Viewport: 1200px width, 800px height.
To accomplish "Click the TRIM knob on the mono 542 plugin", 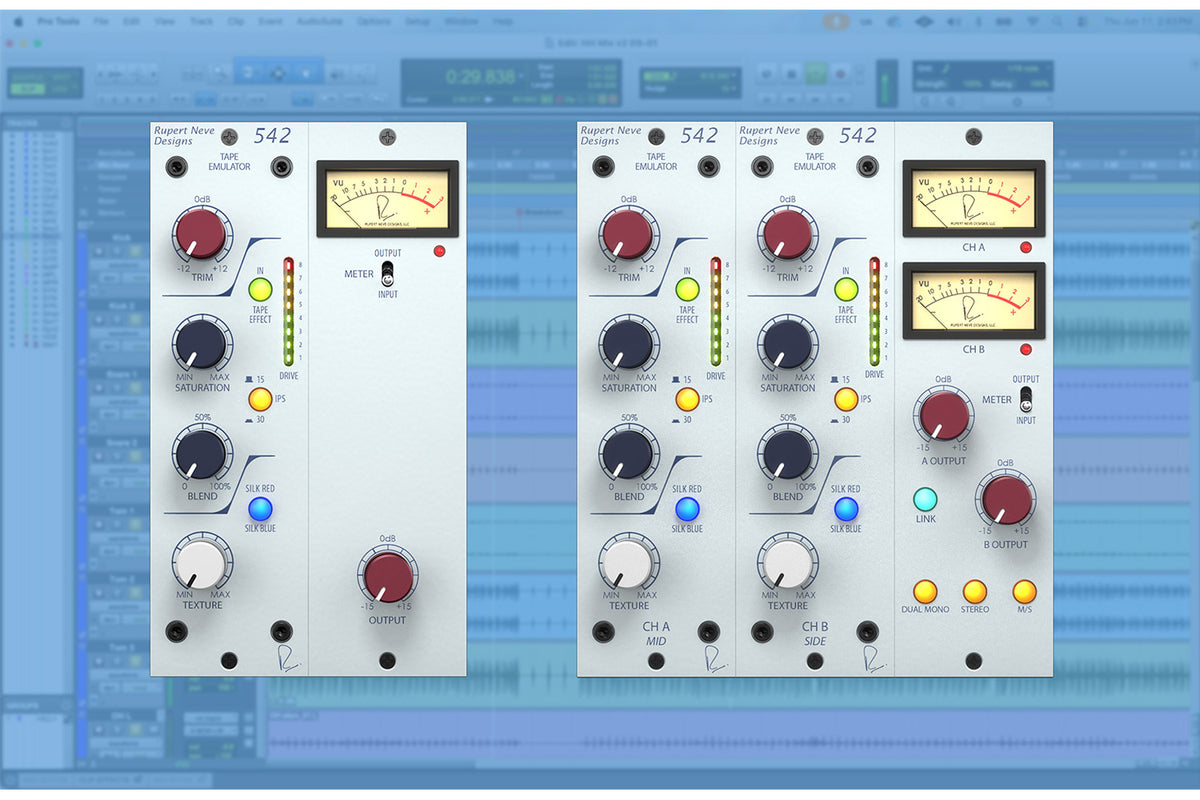I will click(201, 235).
